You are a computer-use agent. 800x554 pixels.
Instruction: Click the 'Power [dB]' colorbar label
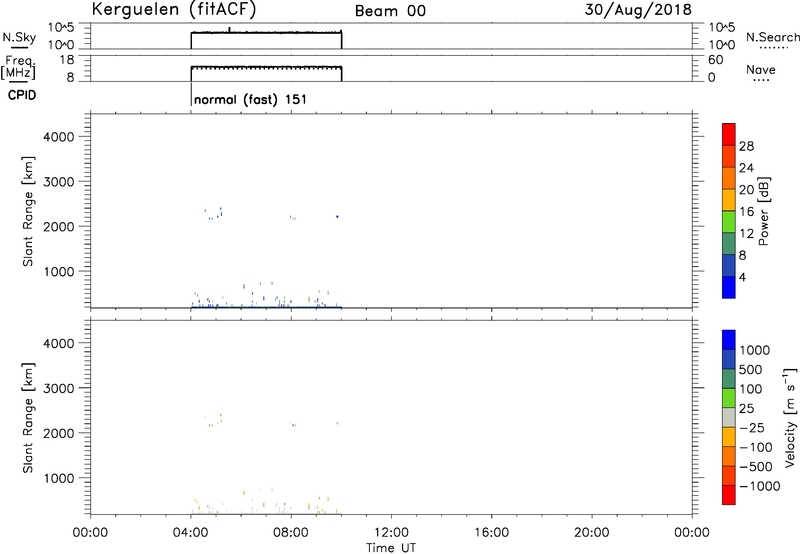763,211
